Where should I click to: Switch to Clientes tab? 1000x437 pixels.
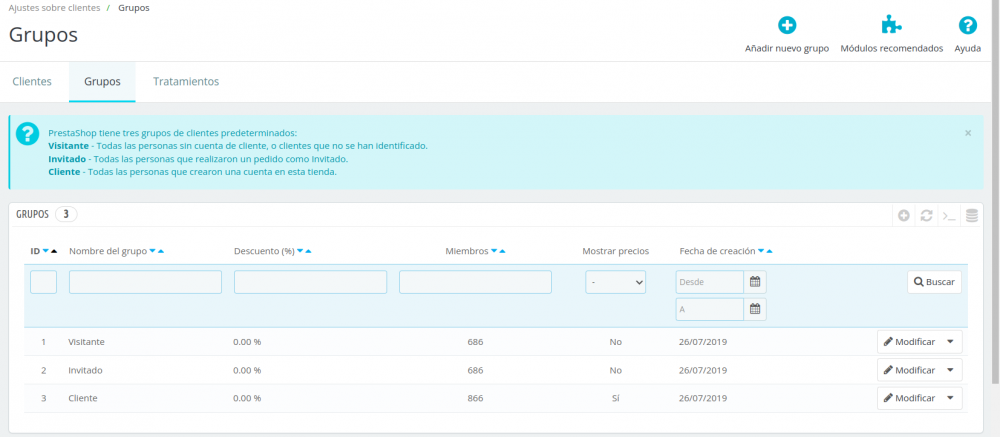[32, 82]
